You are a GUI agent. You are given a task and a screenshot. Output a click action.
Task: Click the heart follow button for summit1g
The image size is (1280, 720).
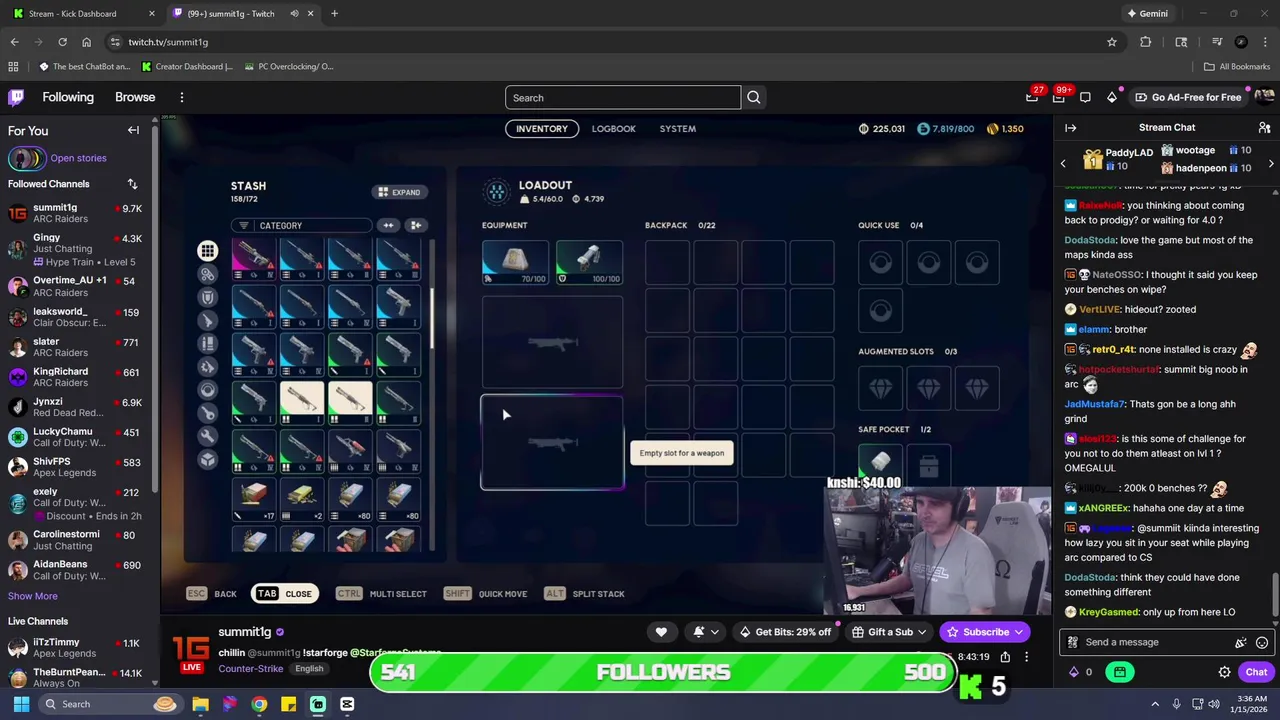(661, 632)
